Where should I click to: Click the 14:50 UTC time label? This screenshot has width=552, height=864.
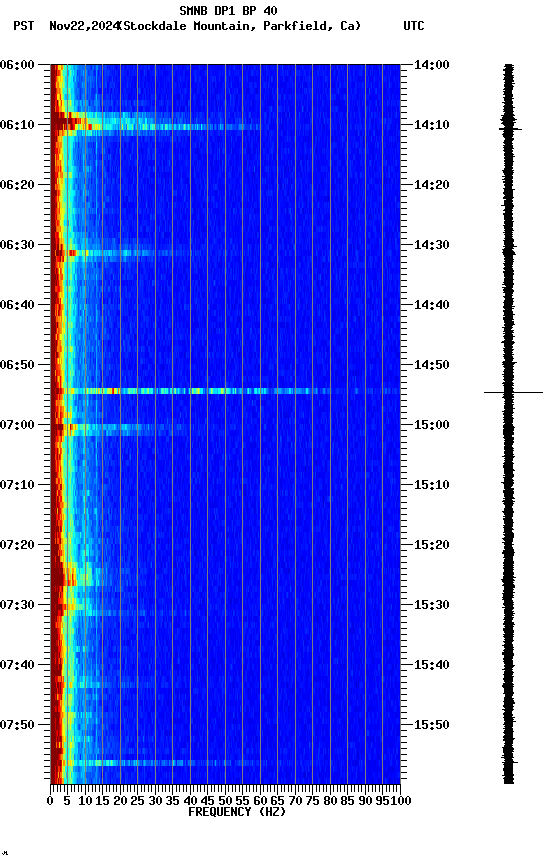[432, 365]
